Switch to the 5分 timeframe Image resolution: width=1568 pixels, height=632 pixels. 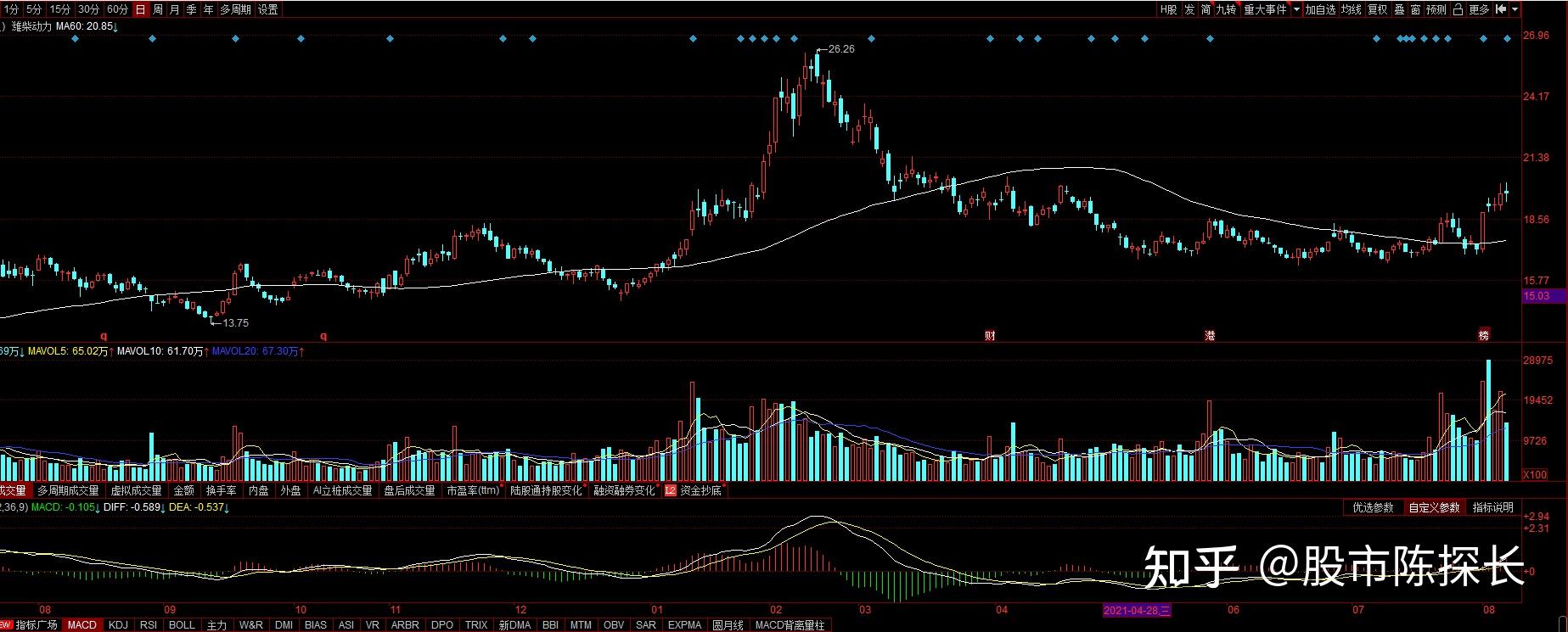click(x=33, y=9)
